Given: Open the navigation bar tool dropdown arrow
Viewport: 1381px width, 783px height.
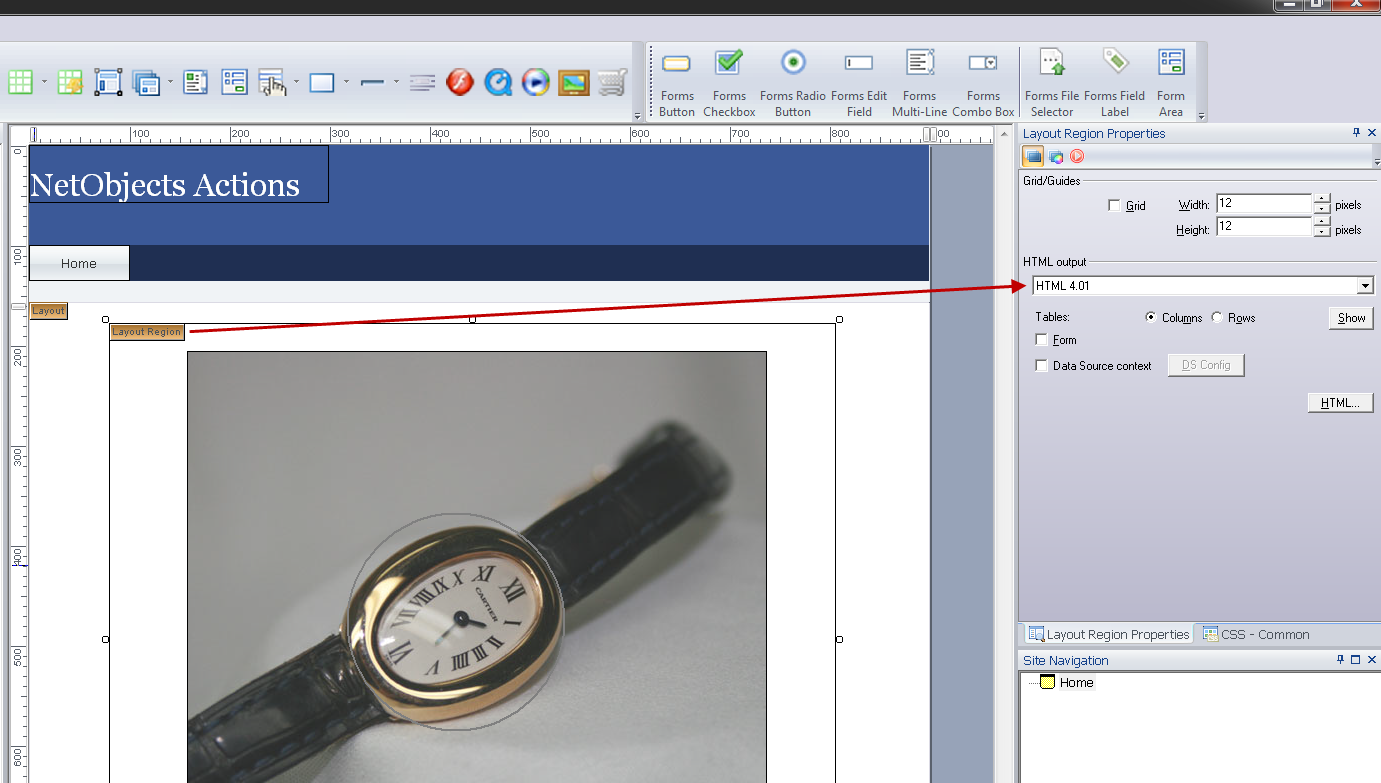Looking at the screenshot, I should coord(296,83).
